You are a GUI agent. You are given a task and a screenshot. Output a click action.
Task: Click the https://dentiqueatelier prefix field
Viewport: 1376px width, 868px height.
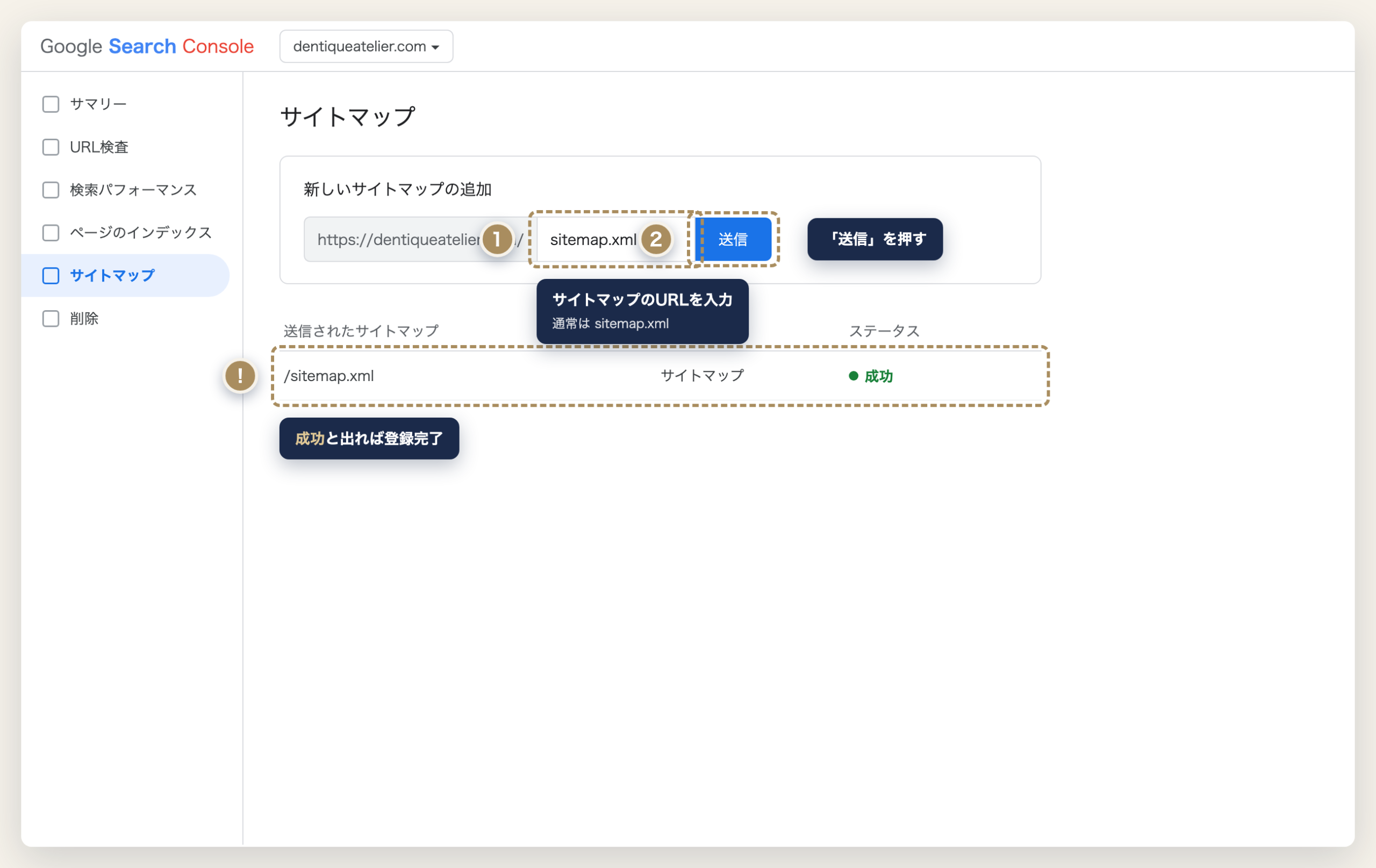[x=420, y=239]
